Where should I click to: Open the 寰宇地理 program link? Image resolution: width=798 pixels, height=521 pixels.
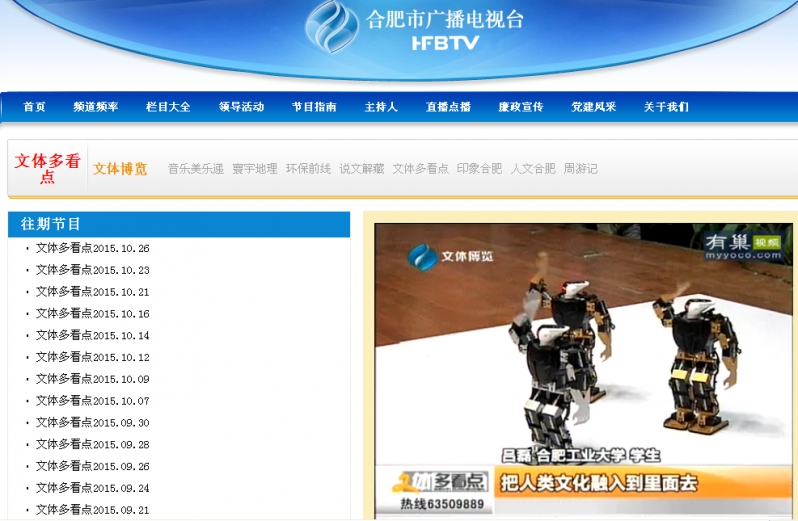[255, 169]
